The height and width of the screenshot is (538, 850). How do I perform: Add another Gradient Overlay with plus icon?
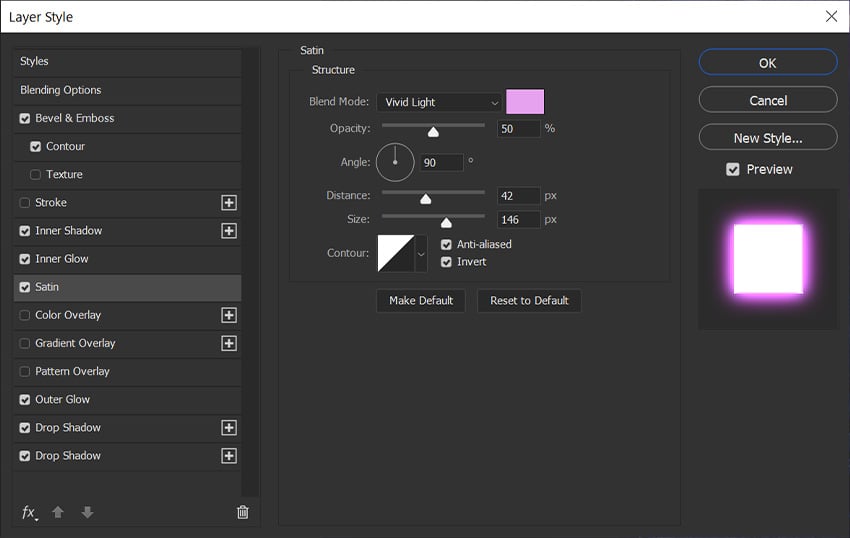pos(229,343)
